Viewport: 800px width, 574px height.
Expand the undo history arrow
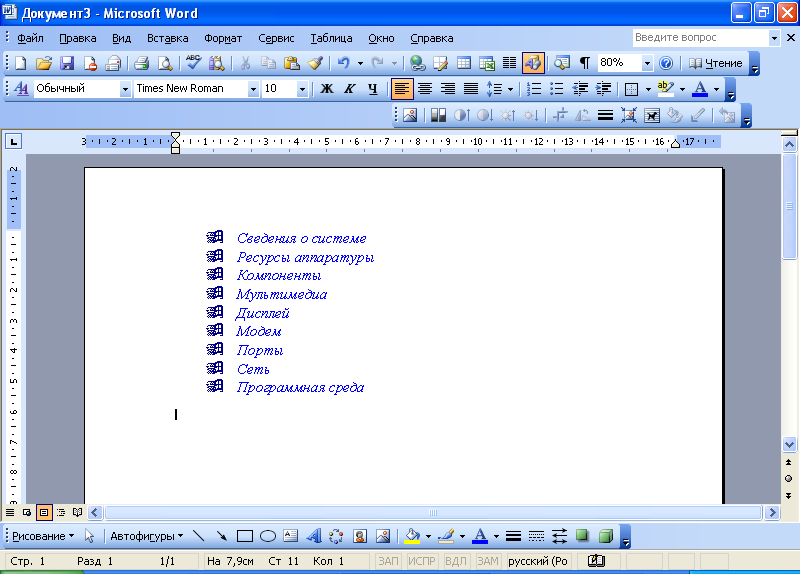coord(360,63)
